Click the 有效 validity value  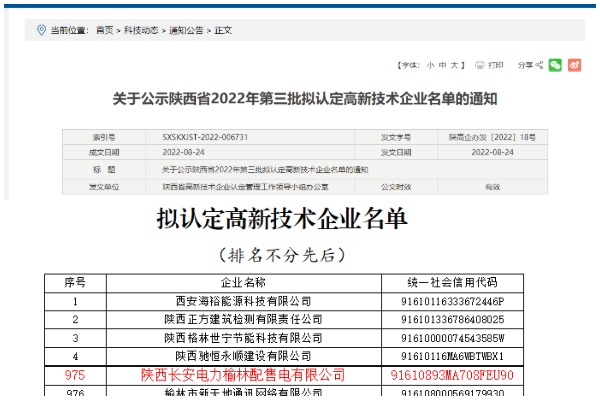492,187
